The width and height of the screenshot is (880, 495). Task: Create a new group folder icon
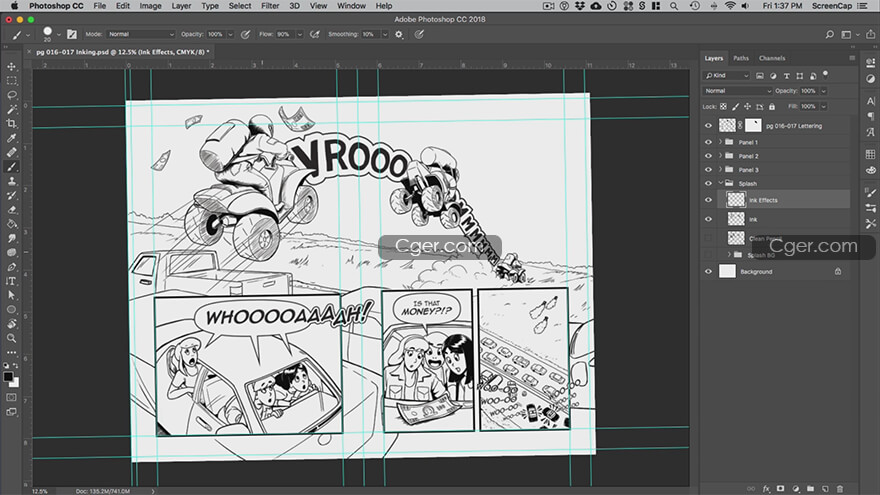point(810,489)
